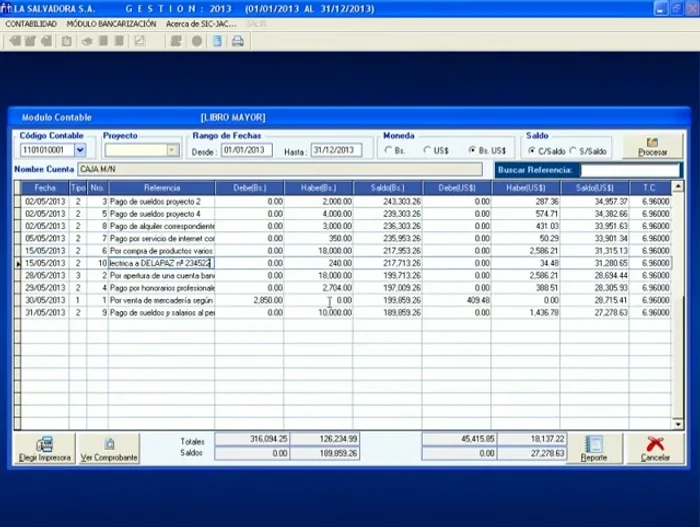This screenshot has height=527, width=700.
Task: Click the Hasta date field
Action: click(335, 150)
